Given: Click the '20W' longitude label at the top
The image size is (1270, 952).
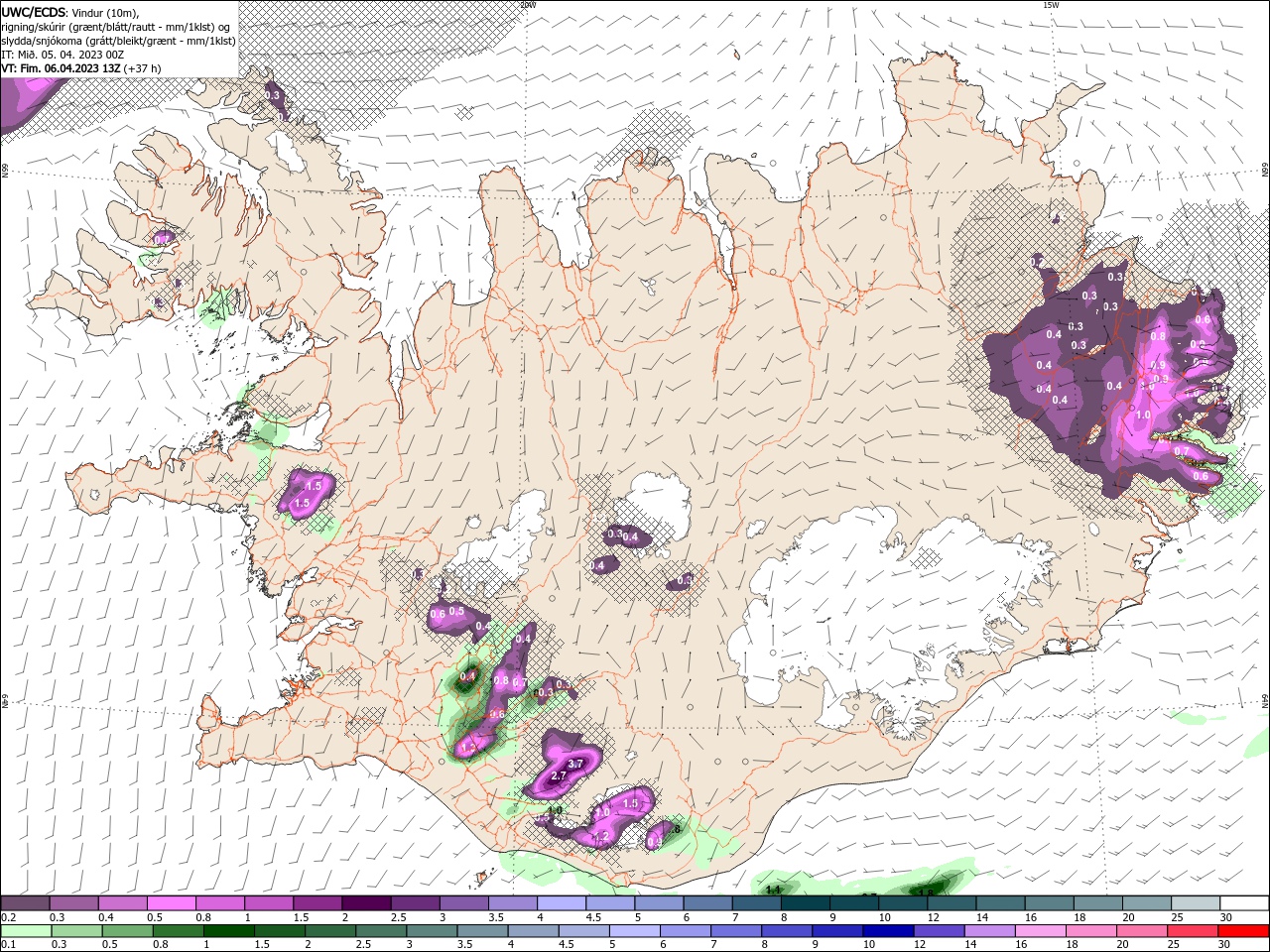Looking at the screenshot, I should click(x=528, y=4).
